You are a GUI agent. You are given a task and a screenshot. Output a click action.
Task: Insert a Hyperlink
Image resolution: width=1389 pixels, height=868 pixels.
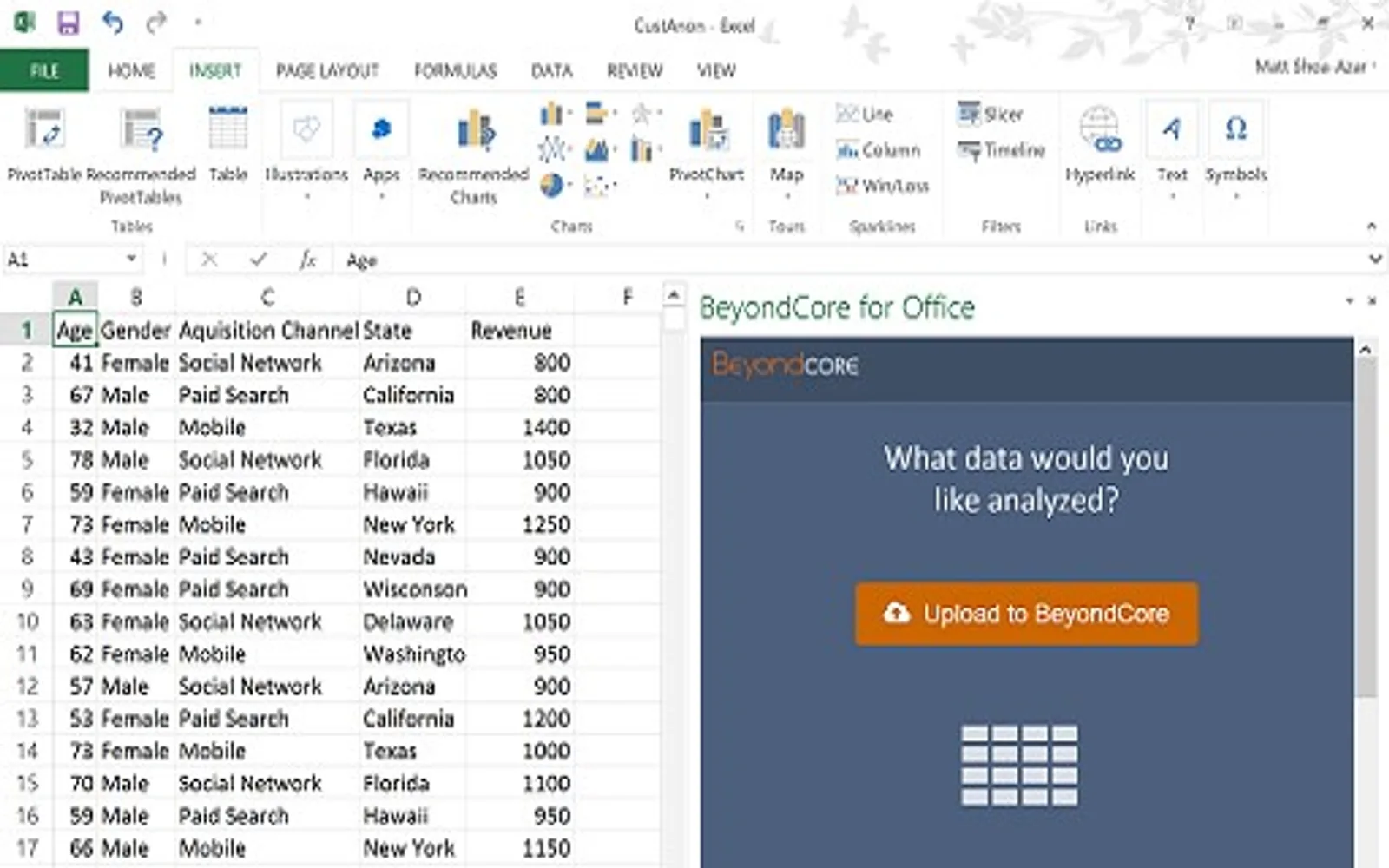pos(1100,144)
